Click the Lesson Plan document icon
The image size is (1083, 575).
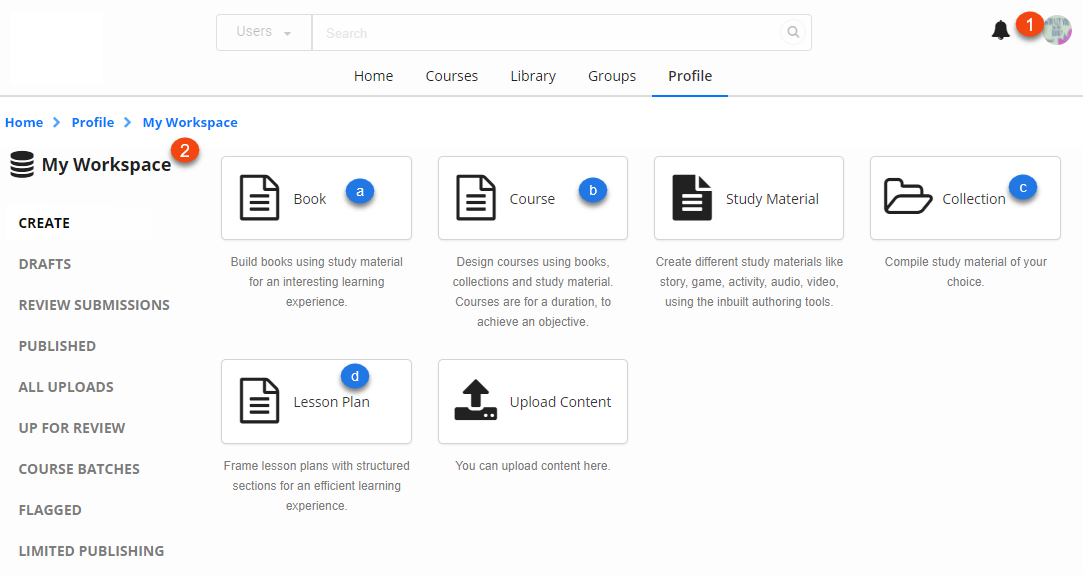coord(260,401)
